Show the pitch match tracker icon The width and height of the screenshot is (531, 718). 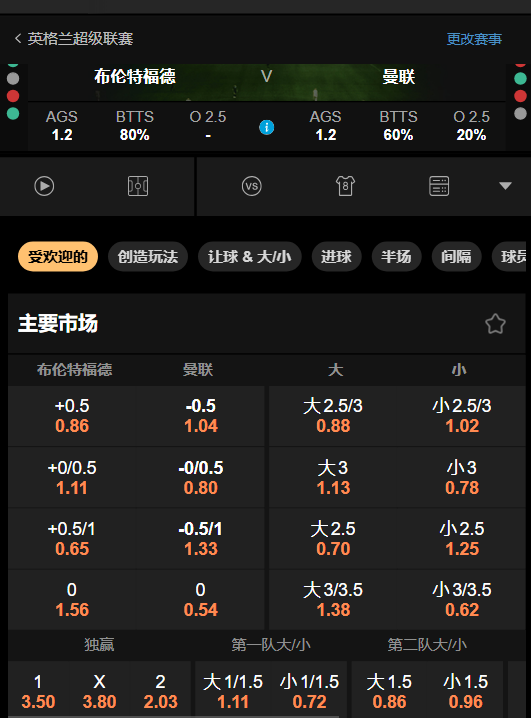coord(138,186)
